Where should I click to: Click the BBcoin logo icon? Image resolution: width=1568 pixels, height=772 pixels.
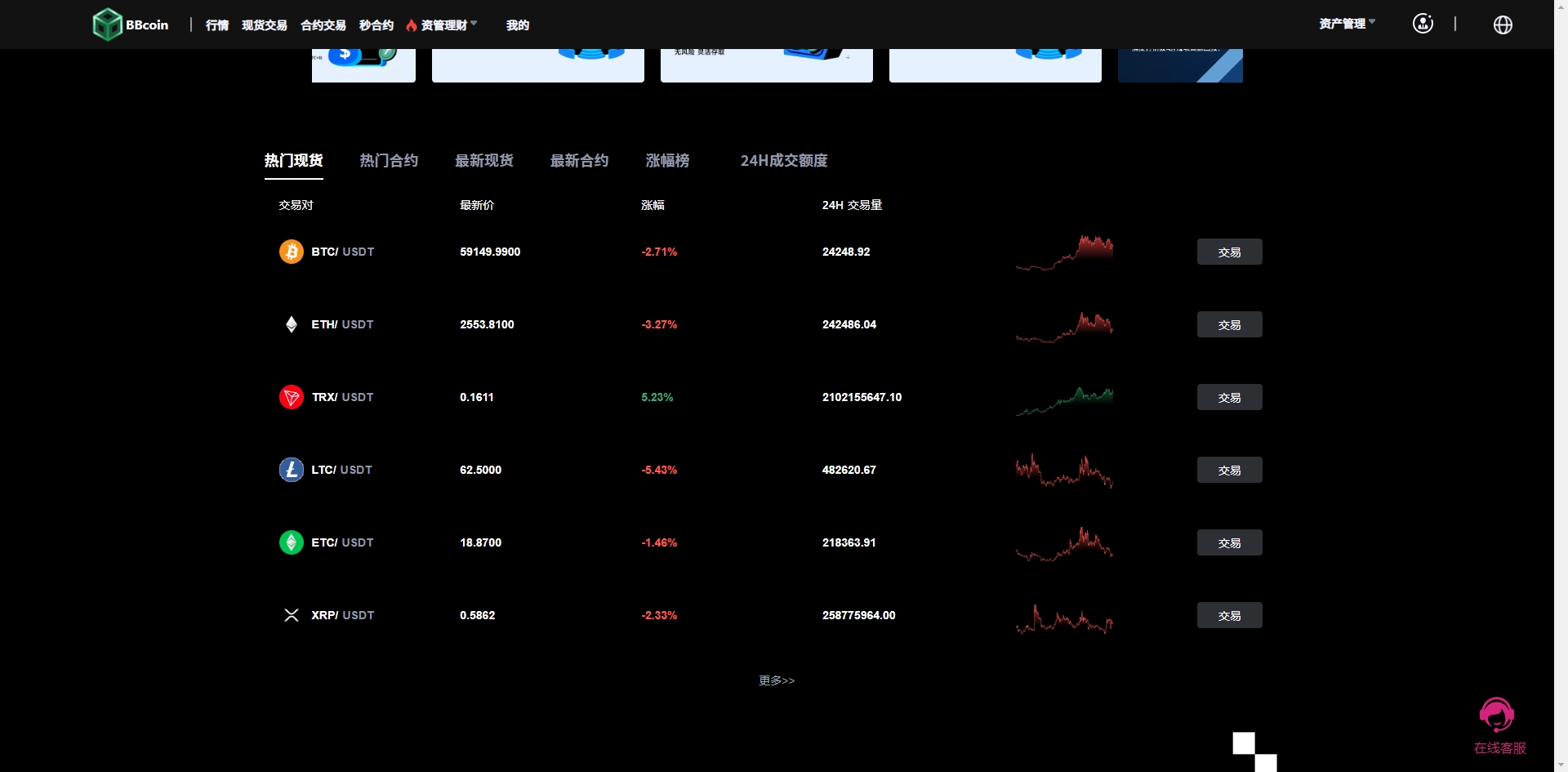tap(107, 24)
